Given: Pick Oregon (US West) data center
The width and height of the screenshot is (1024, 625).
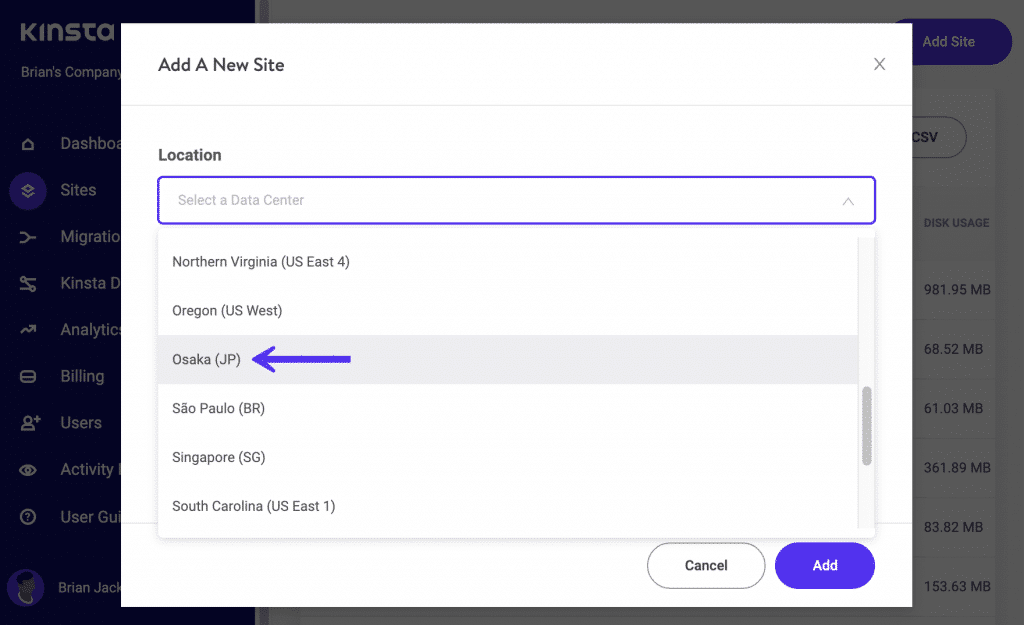Looking at the screenshot, I should tap(227, 311).
